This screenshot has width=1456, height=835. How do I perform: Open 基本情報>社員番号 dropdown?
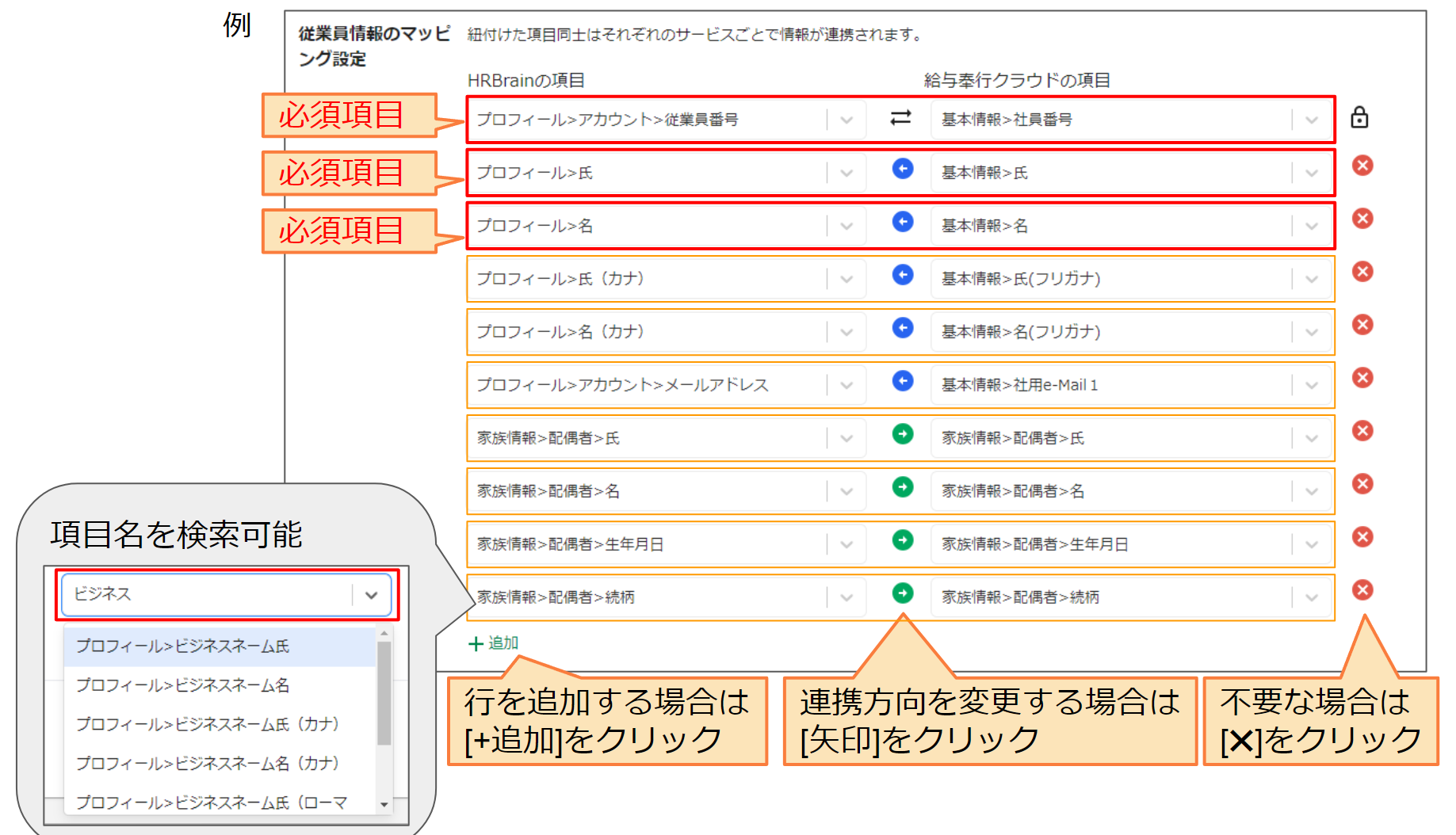pos(1131,120)
